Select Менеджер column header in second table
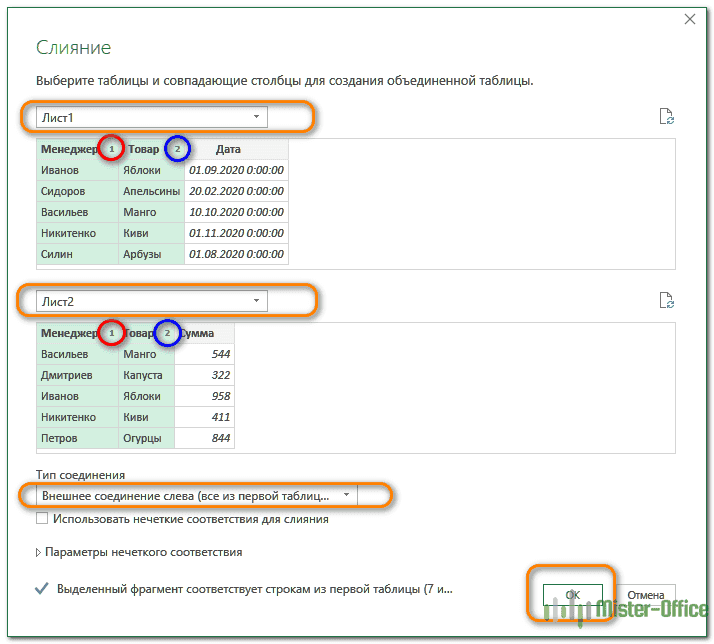Image resolution: width=714 pixels, height=644 pixels. [68, 332]
